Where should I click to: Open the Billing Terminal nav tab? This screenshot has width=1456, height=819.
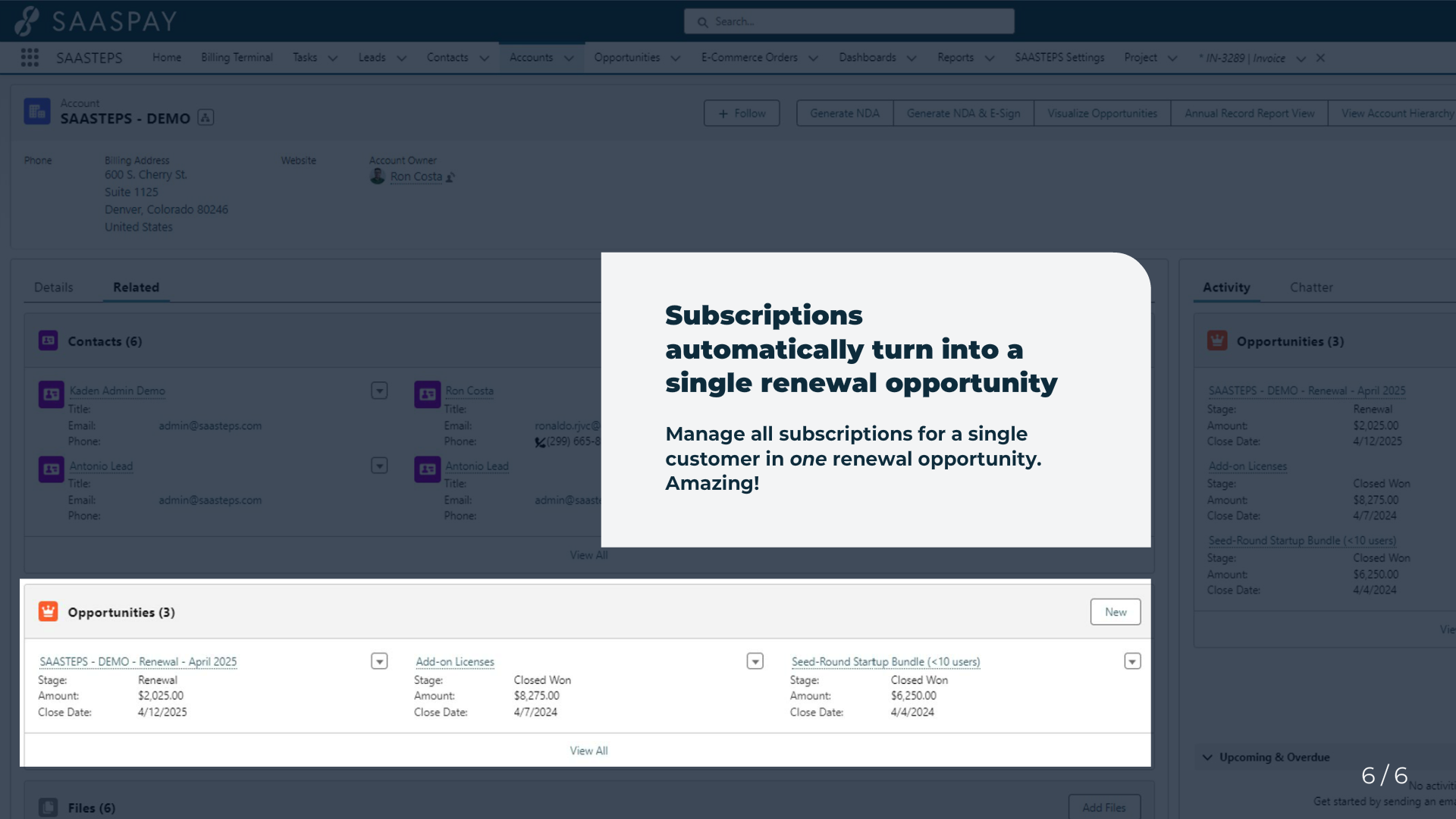[x=237, y=58]
